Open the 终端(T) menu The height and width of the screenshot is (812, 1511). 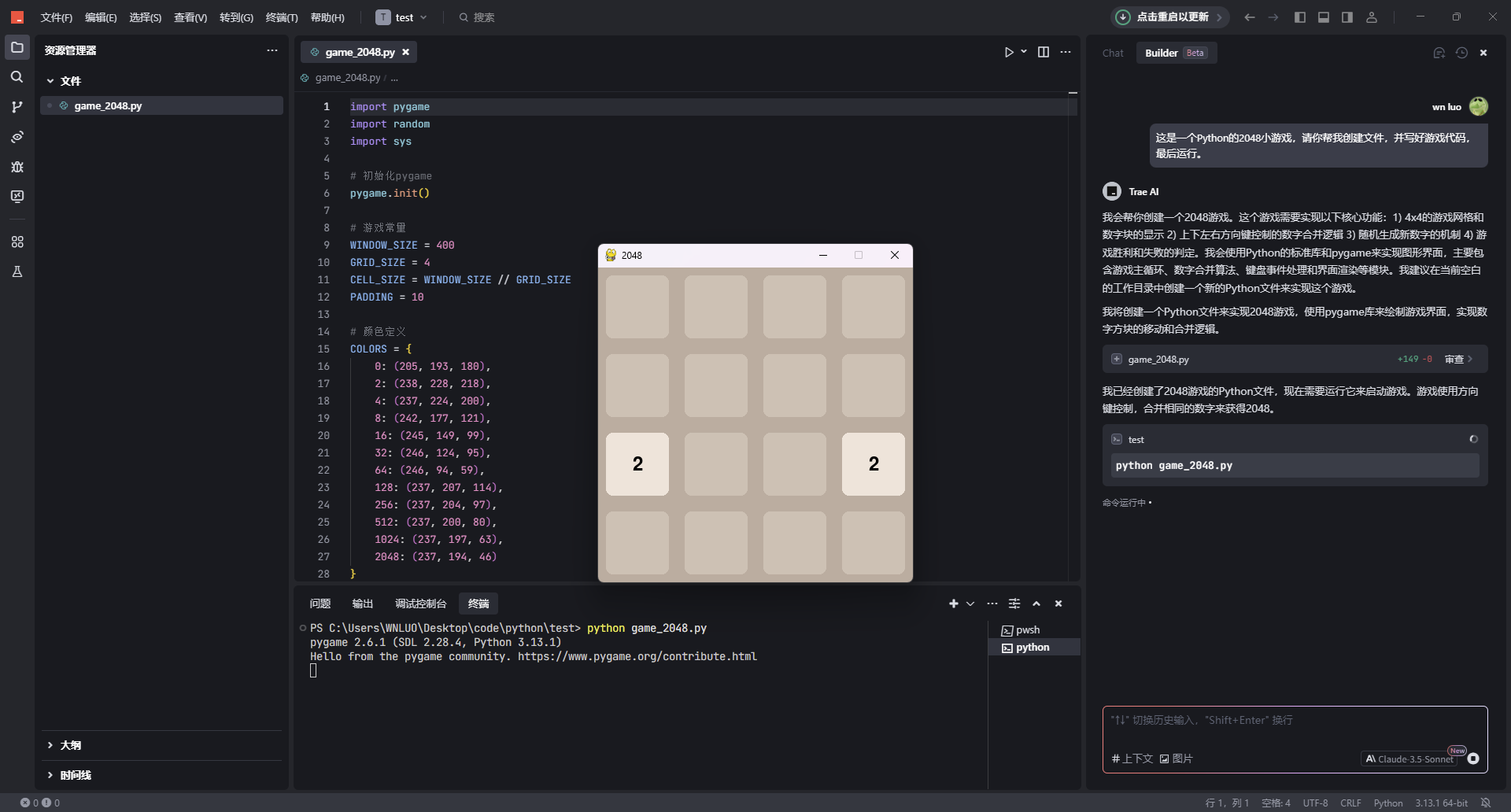click(x=282, y=17)
